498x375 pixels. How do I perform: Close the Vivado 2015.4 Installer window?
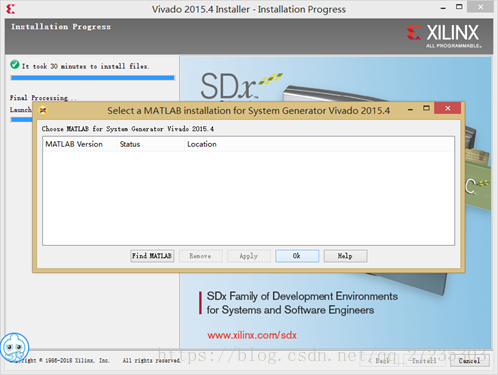(x=480, y=7)
